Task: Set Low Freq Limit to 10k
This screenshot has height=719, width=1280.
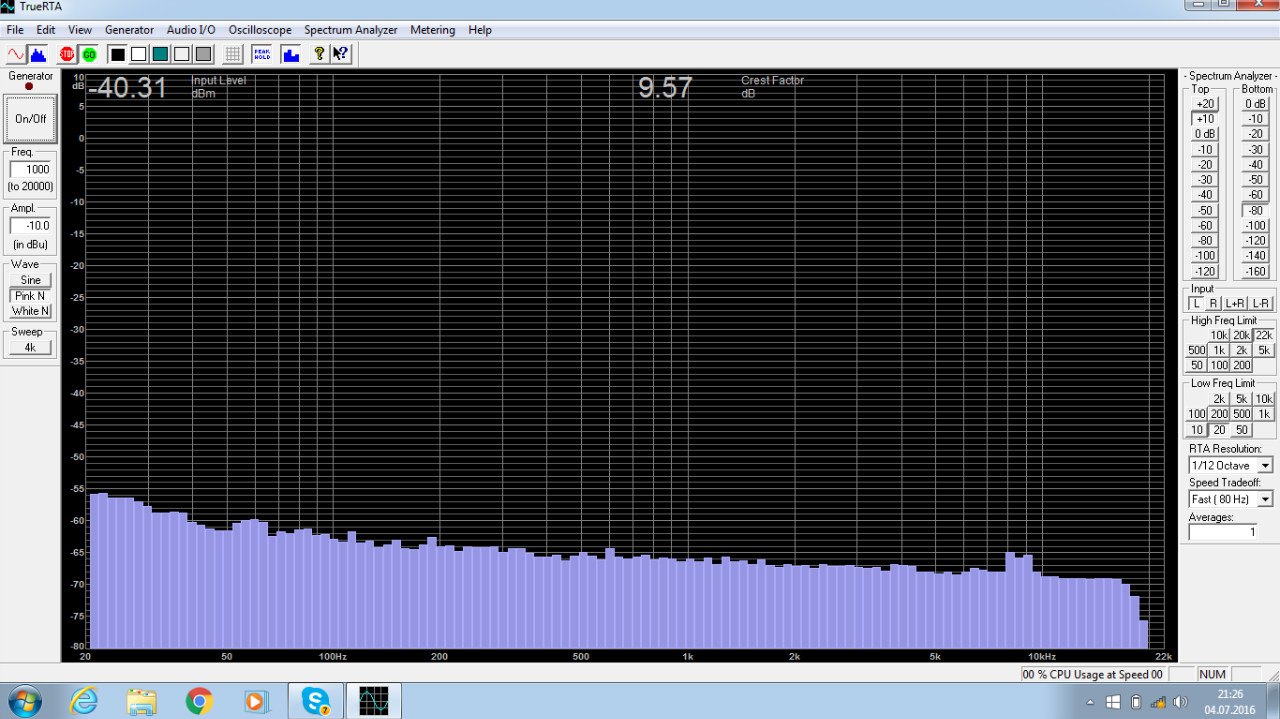Action: (1264, 399)
